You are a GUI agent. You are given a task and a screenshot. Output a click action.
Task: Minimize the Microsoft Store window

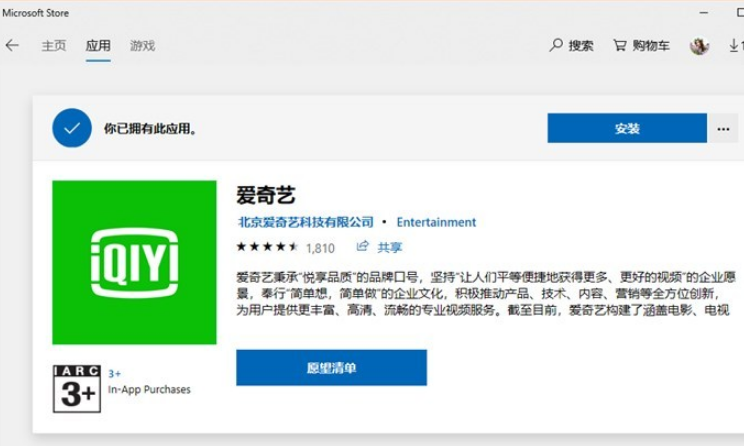704,13
